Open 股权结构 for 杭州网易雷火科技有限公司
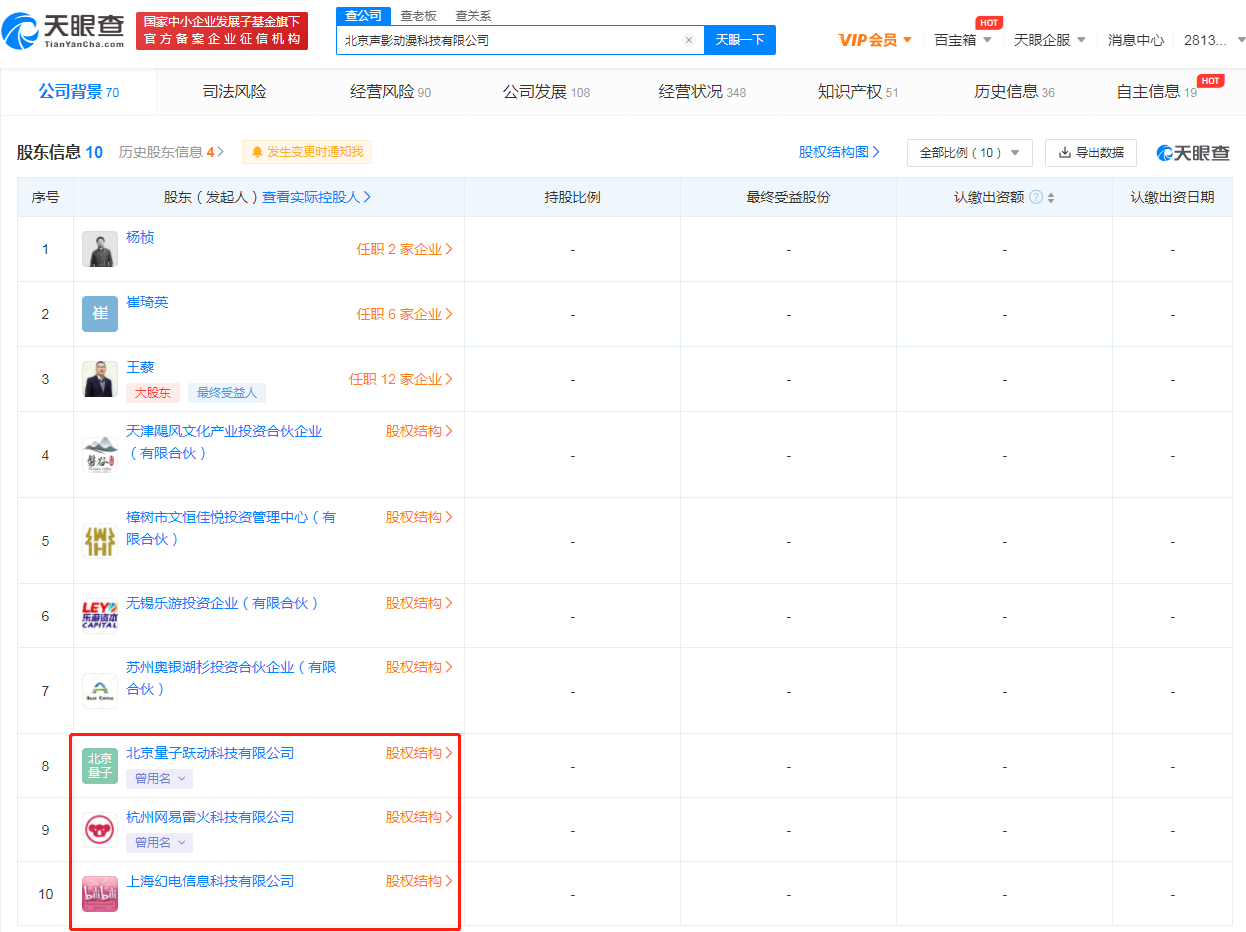This screenshot has width=1246, height=932. pyautogui.click(x=420, y=817)
